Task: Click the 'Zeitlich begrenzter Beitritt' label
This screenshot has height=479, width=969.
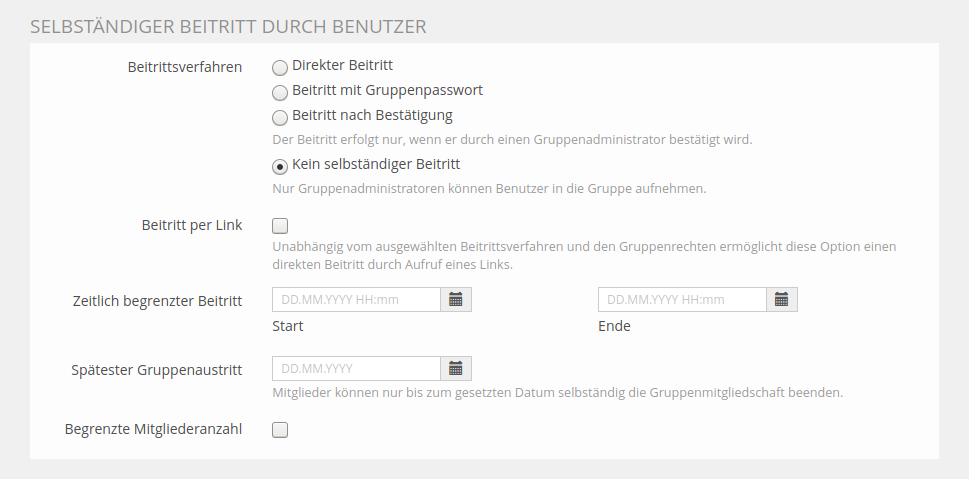Action: pos(157,301)
